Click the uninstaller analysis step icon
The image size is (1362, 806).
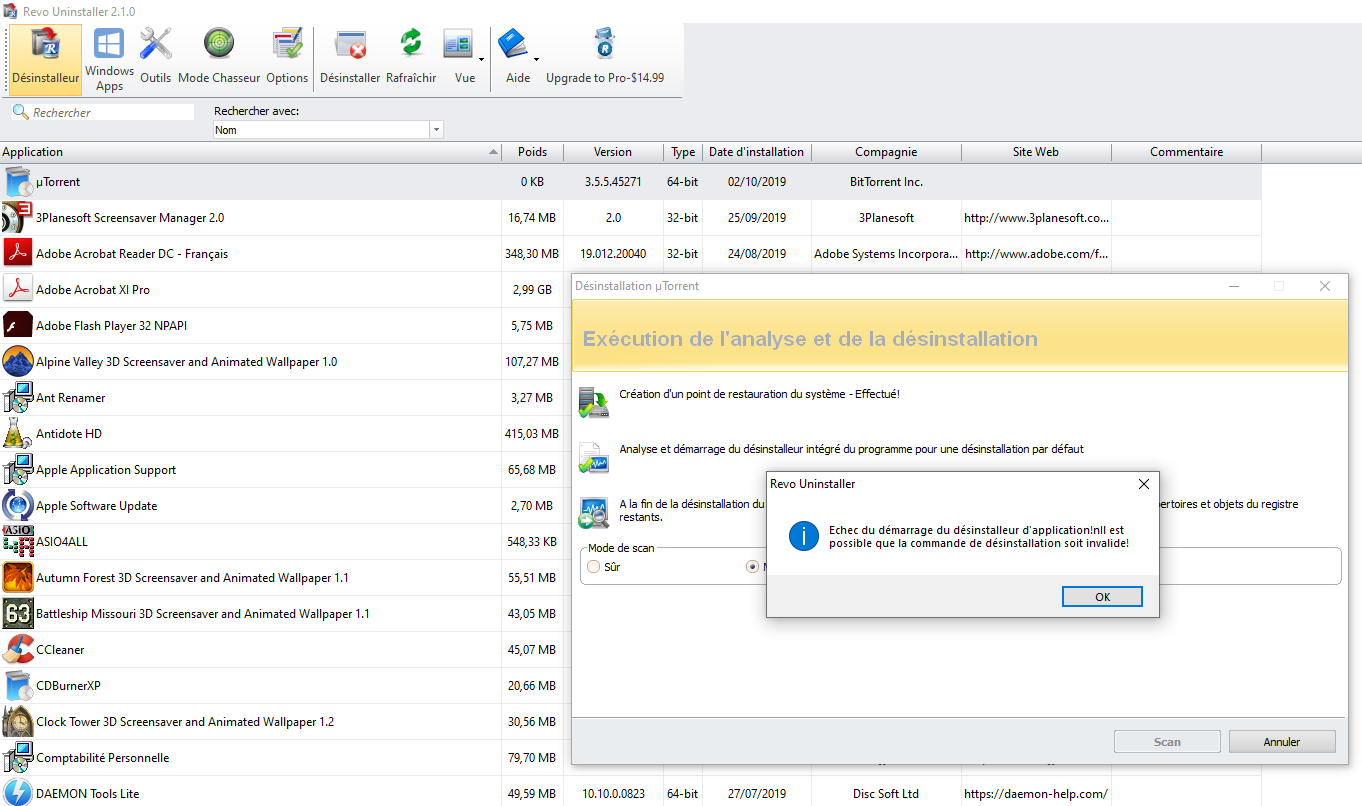tap(594, 458)
